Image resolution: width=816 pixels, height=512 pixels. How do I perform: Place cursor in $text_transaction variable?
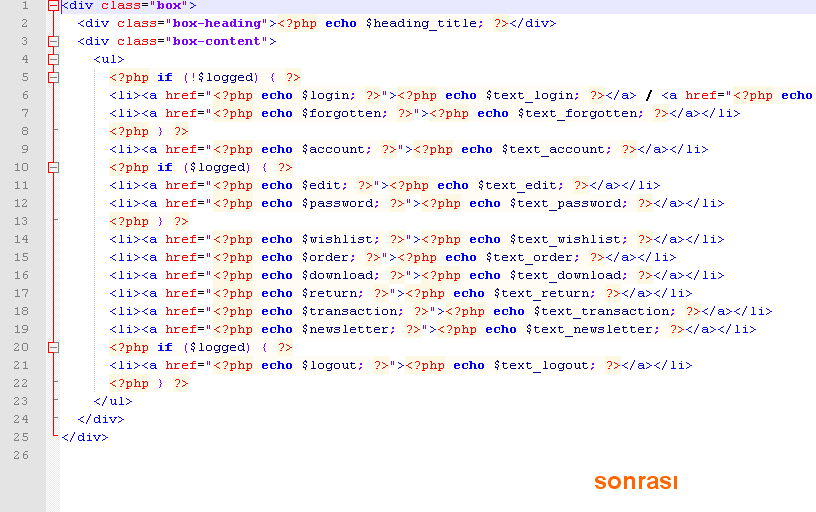pyautogui.click(x=609, y=311)
